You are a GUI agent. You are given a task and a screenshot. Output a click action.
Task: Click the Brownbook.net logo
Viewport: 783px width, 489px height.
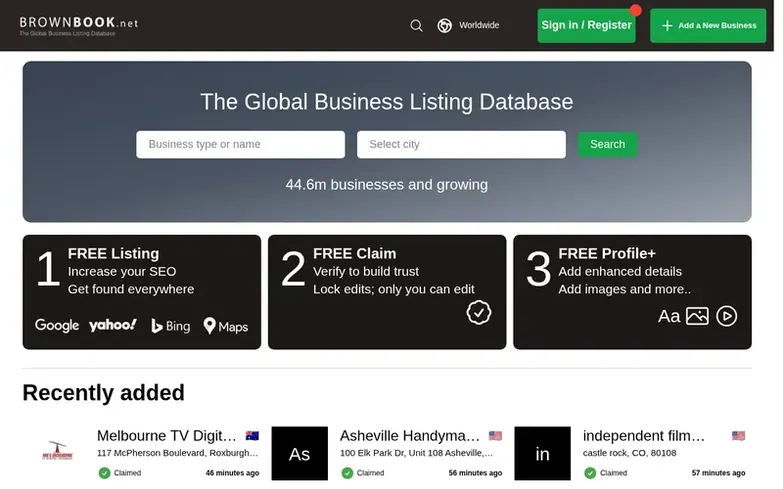coord(79,25)
